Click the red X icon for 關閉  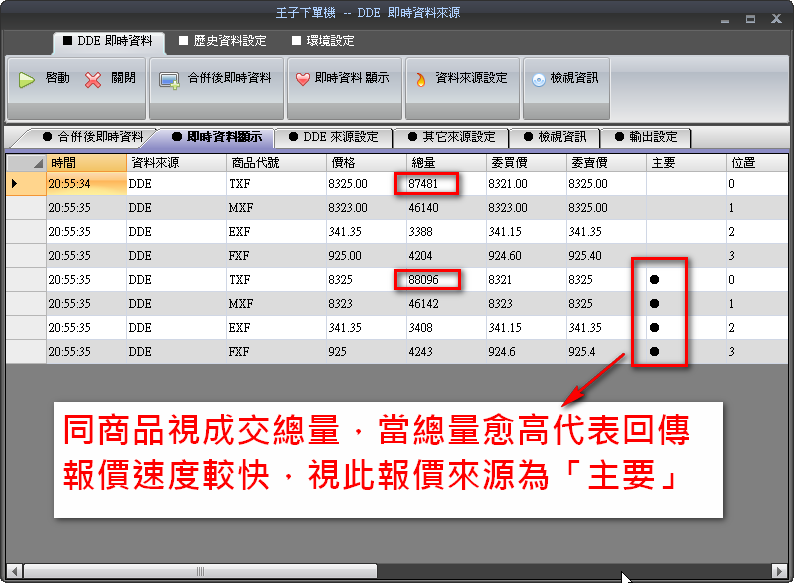click(93, 80)
